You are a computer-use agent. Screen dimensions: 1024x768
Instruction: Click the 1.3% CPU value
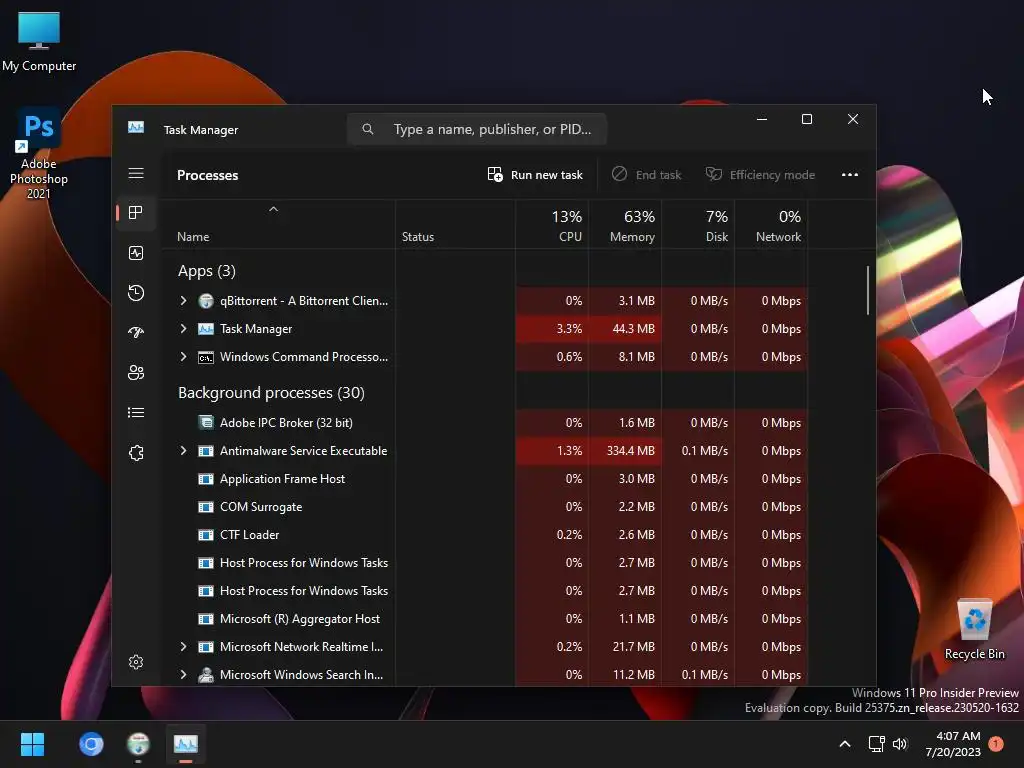pos(569,451)
